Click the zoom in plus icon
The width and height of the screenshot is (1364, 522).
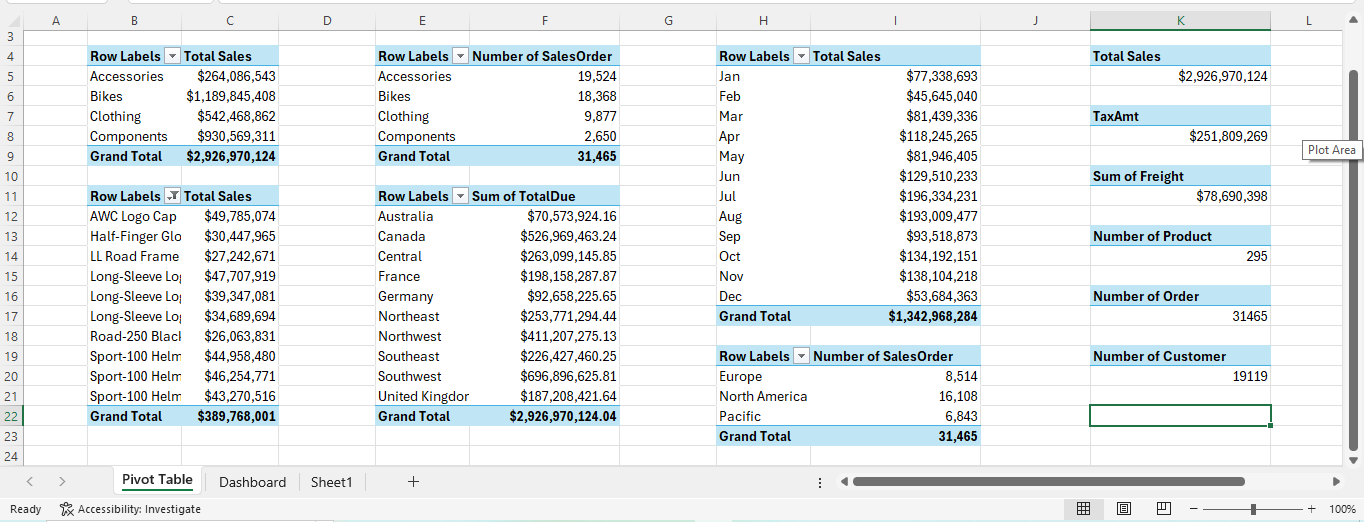click(x=1311, y=509)
